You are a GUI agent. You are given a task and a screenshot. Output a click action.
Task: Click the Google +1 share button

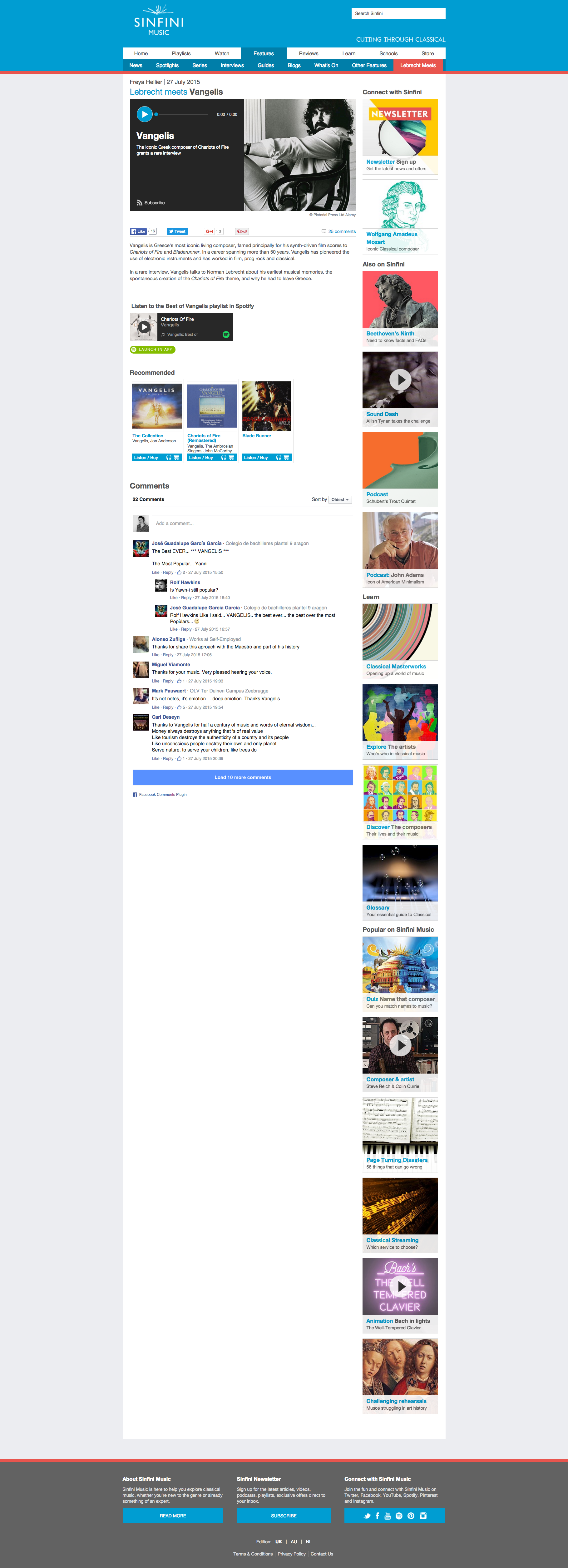click(x=210, y=231)
